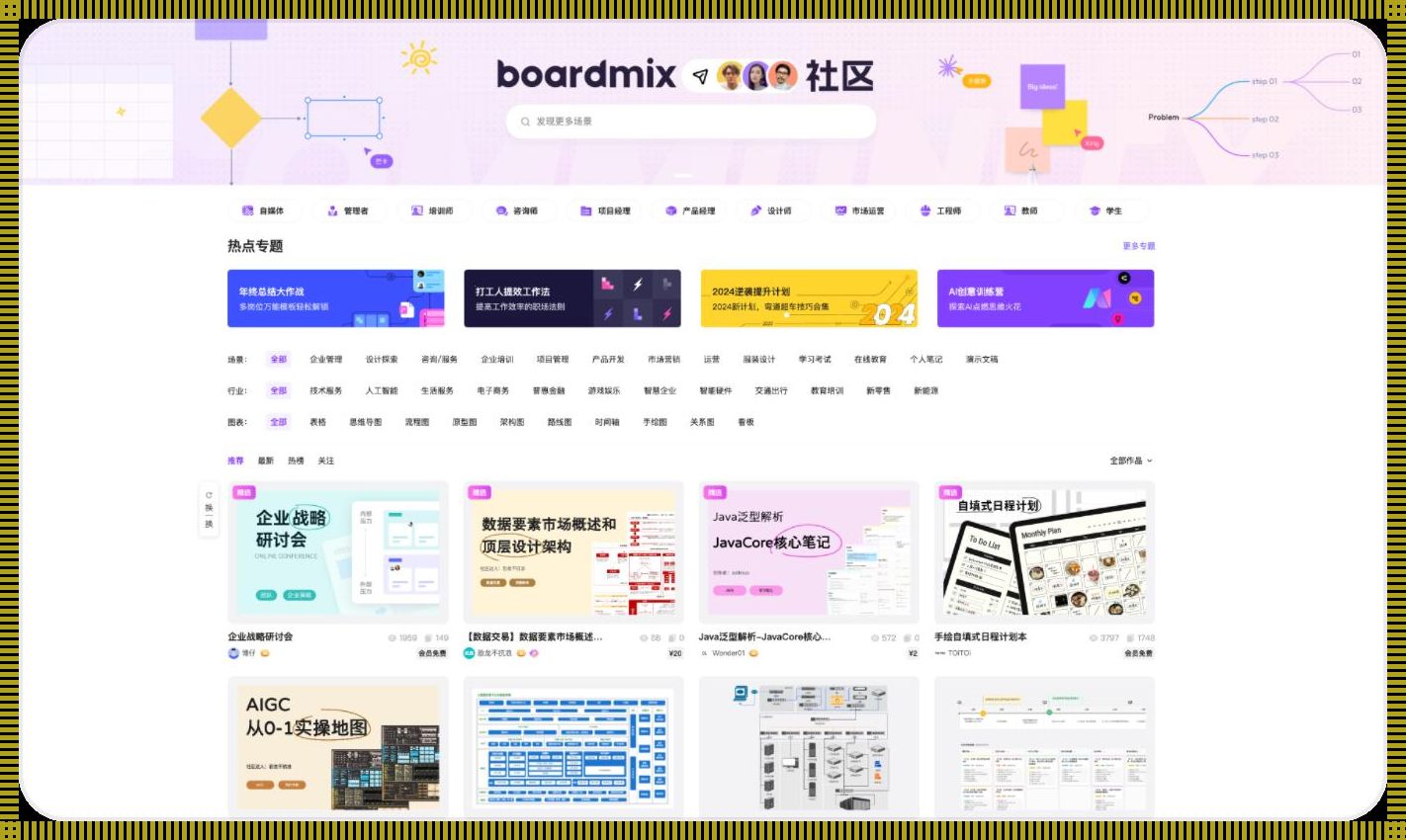Filter 行业 by 人工智能
The width and height of the screenshot is (1406, 840).
(382, 391)
